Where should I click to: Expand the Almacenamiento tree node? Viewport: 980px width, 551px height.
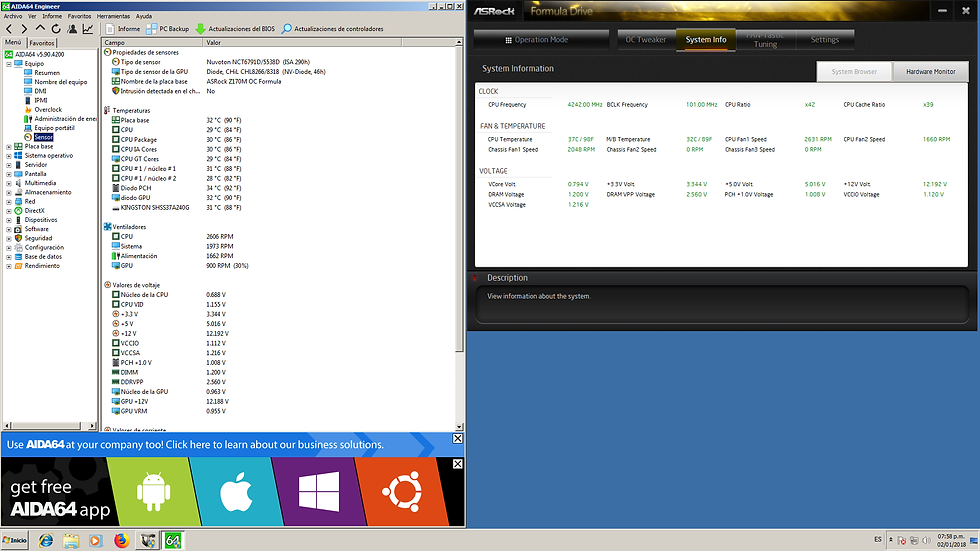[9, 192]
